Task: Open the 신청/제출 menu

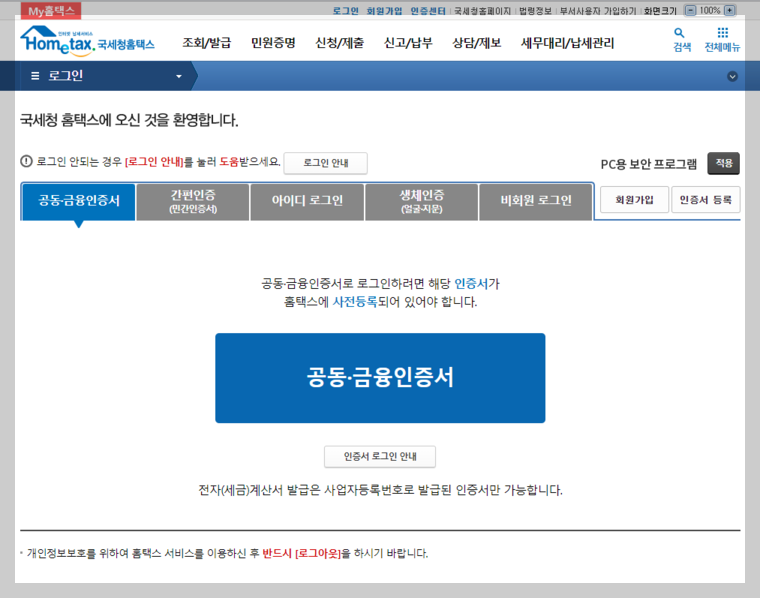Action: (339, 43)
